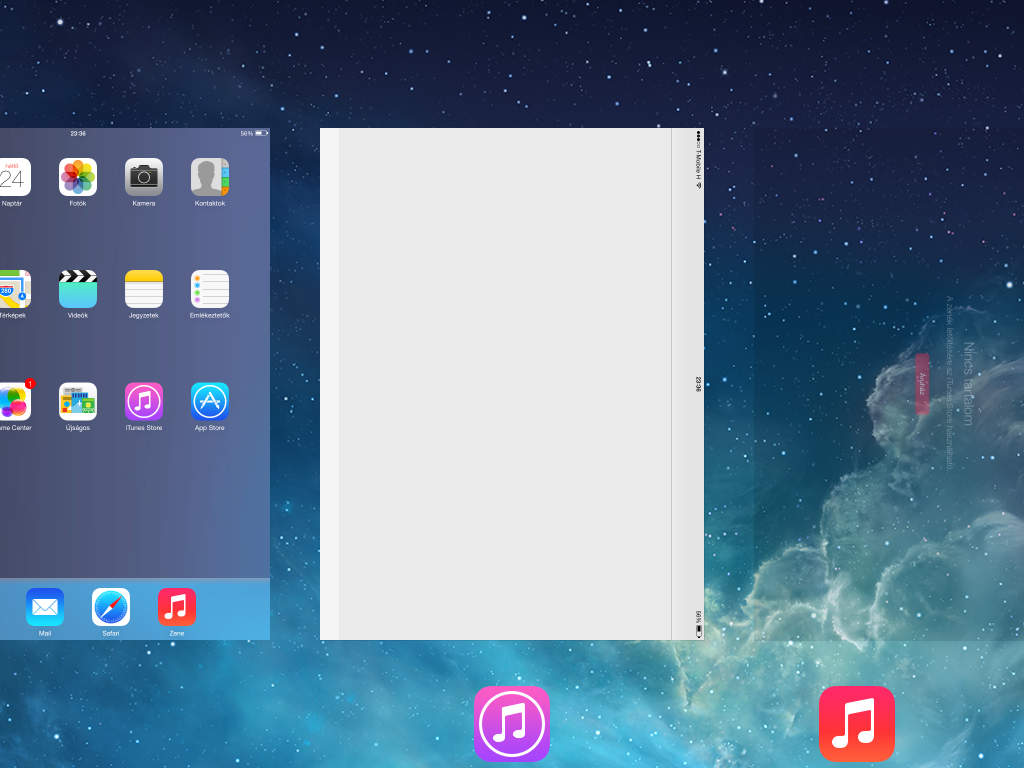Select the Music app preview showing 'Nincs tartalom'
Screen dimensions: 1024x768
[x=888, y=384]
